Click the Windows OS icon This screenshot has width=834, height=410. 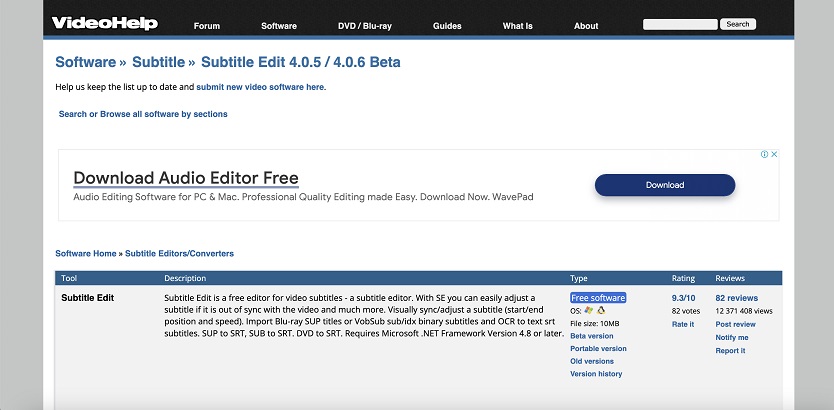[x=589, y=310]
